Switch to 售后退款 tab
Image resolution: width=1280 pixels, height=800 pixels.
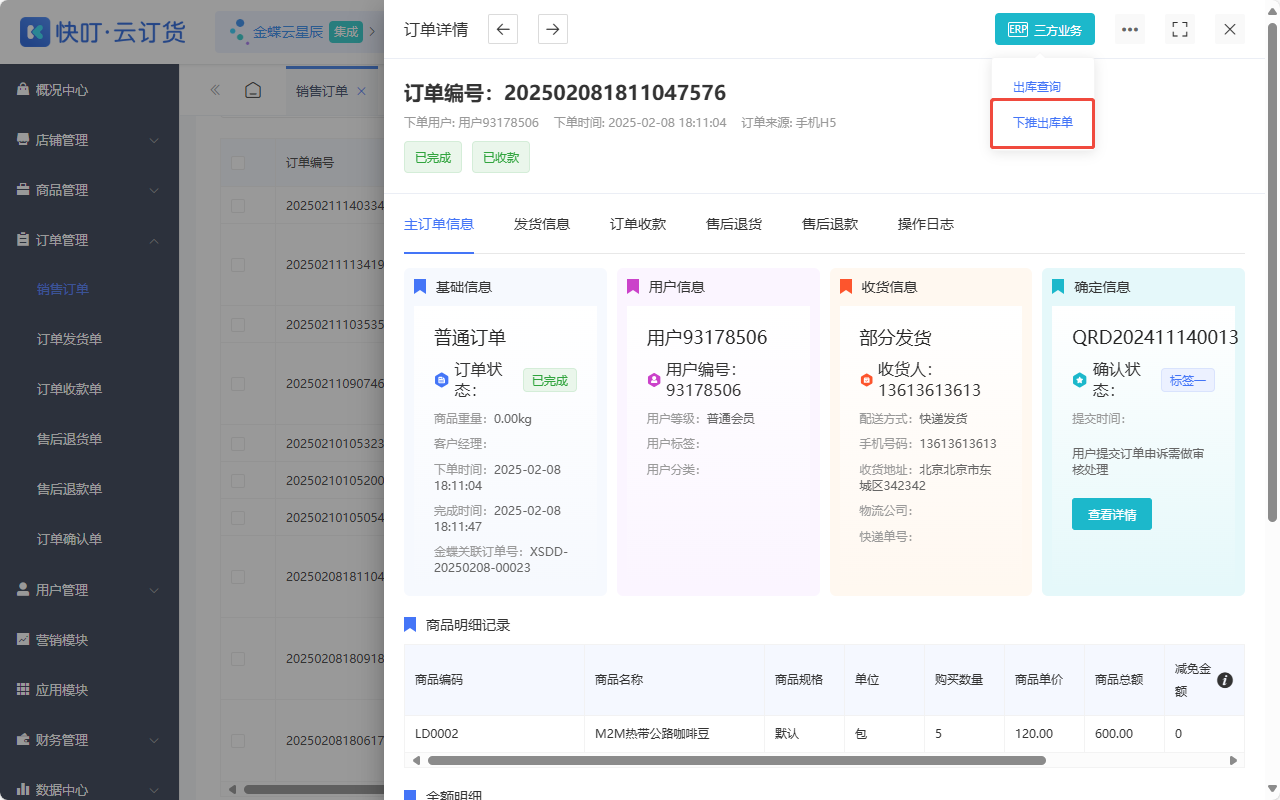click(830, 224)
